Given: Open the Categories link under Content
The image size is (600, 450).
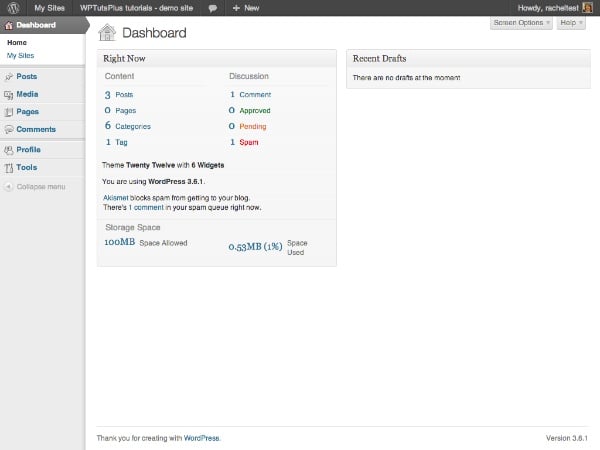Looking at the screenshot, I should click(x=133, y=126).
